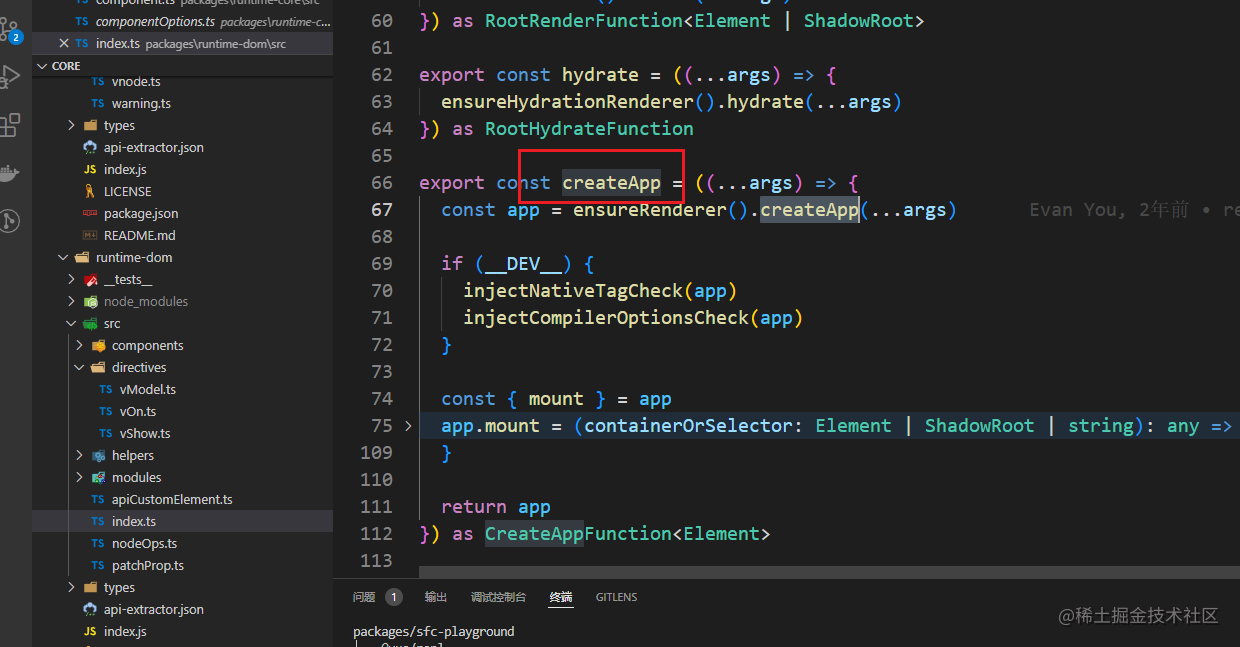Expand the modules folder
Image resolution: width=1240 pixels, height=647 pixels.
coord(80,478)
